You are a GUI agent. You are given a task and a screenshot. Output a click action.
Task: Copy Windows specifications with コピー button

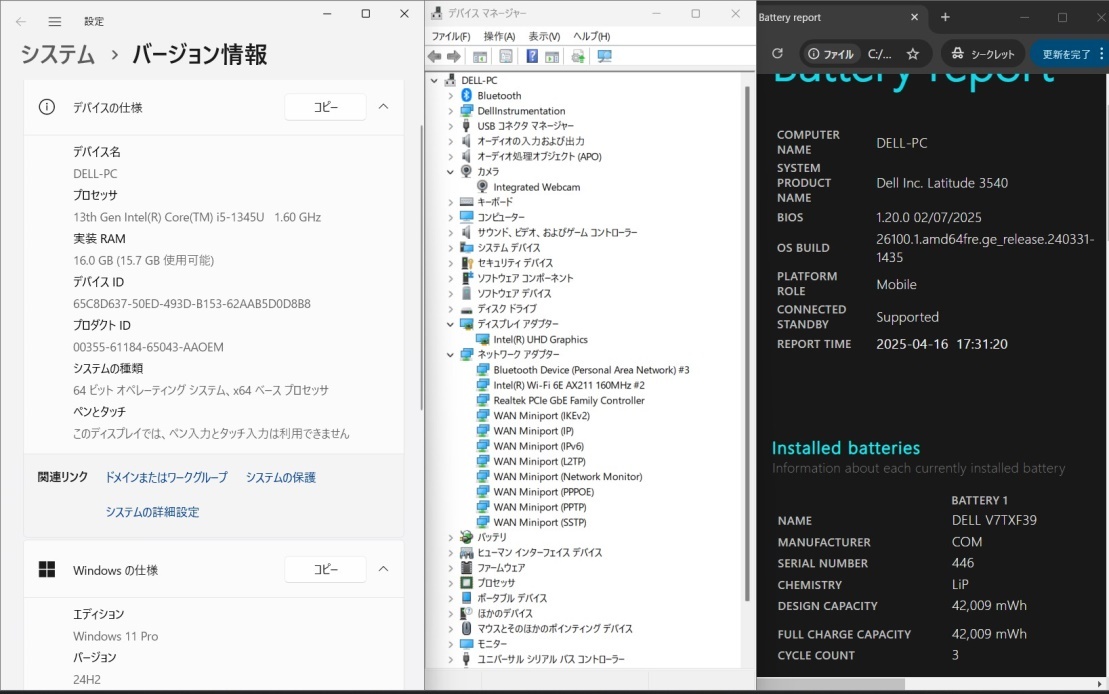point(325,569)
